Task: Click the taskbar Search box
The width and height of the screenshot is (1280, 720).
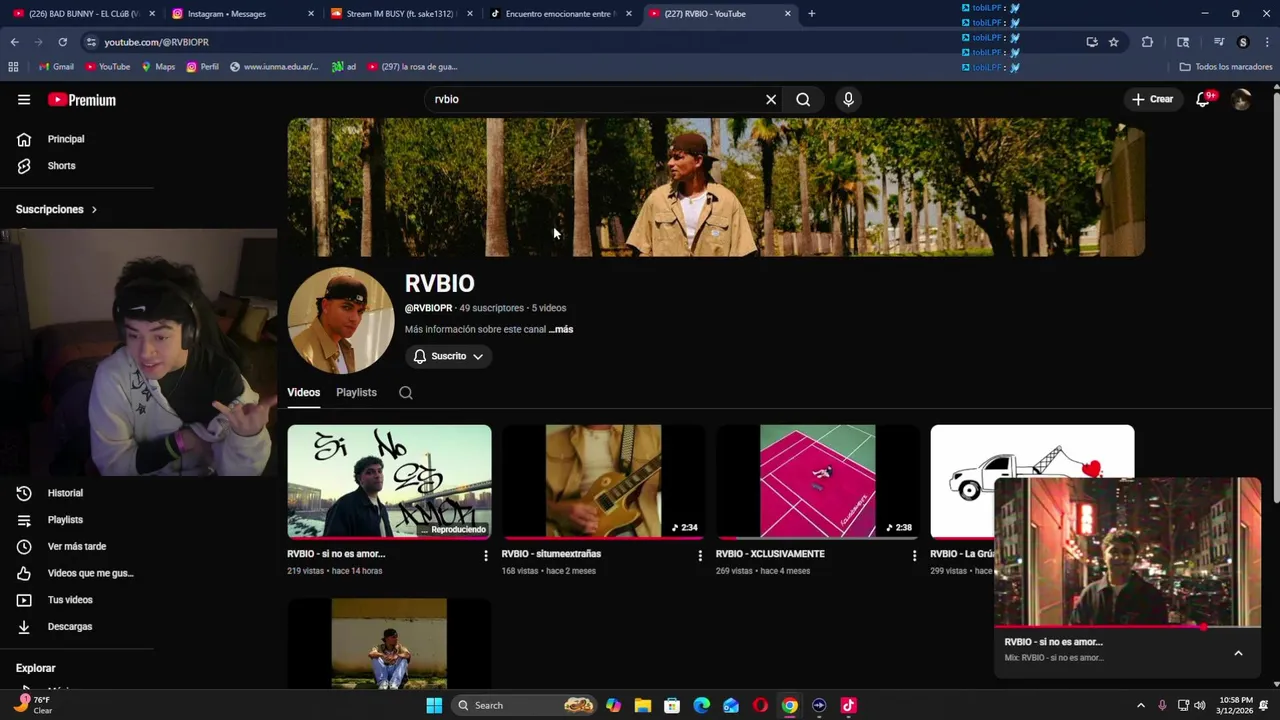Action: click(524, 705)
